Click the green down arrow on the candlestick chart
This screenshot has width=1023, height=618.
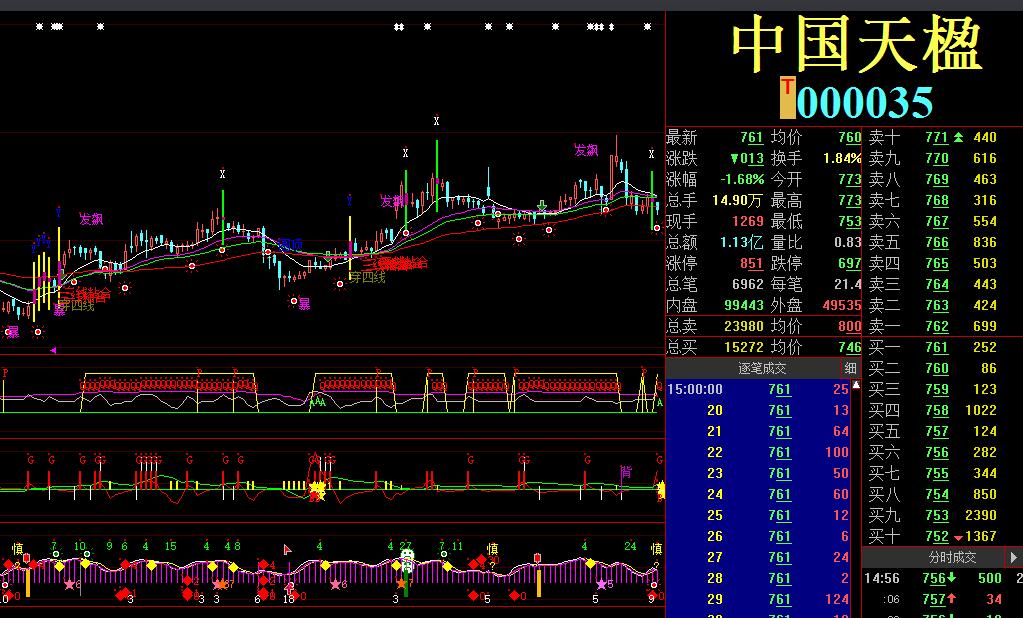coord(542,207)
